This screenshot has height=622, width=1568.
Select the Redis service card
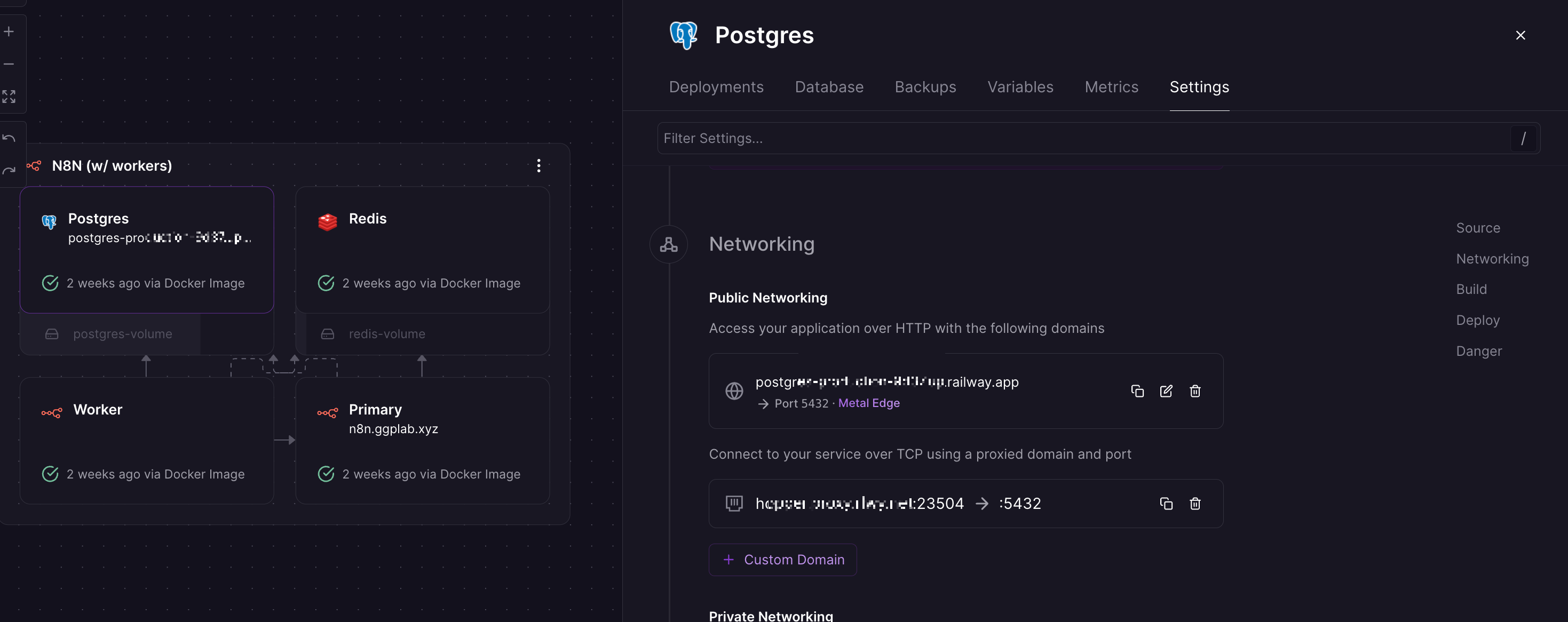423,250
